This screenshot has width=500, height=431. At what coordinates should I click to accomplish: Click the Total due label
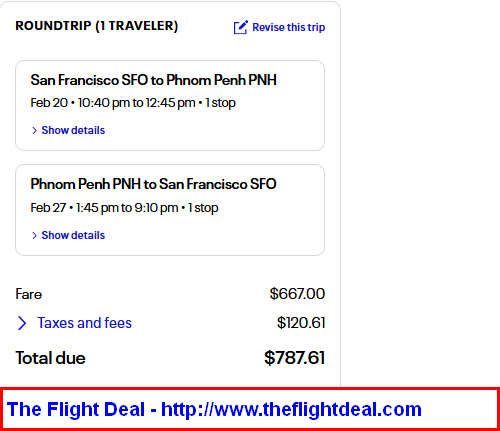50,358
